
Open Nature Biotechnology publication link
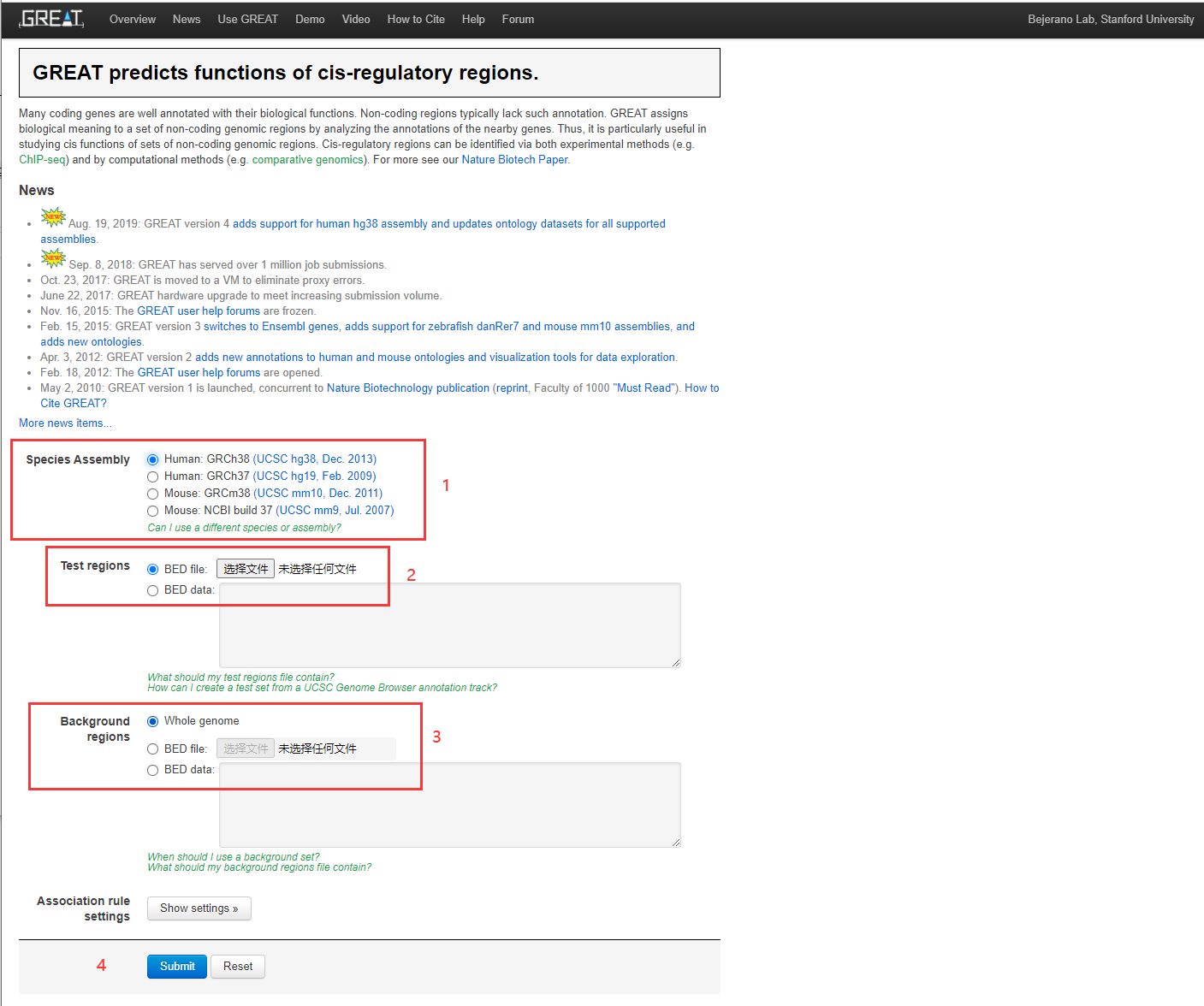click(x=408, y=388)
